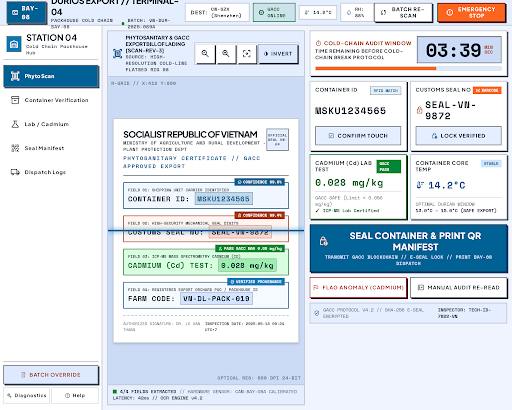Fit the scanned document to view
The width and height of the screenshot is (512, 410).
click(246, 54)
